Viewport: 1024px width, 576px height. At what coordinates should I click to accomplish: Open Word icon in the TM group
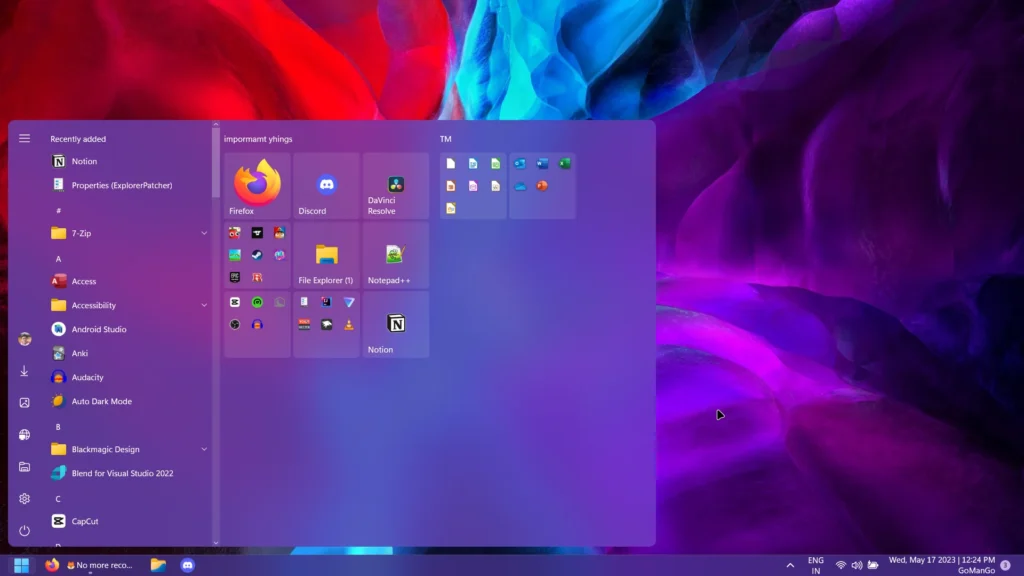[542, 164]
